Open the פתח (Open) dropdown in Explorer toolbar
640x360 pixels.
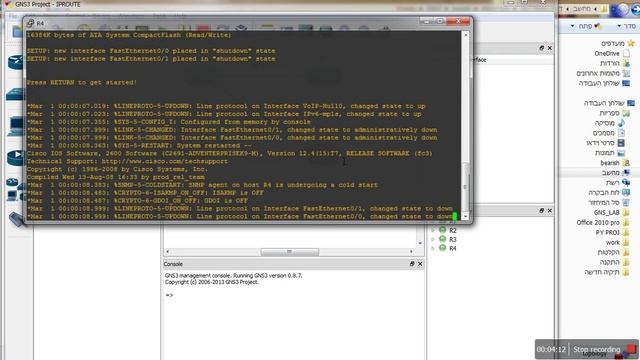(x=586, y=26)
